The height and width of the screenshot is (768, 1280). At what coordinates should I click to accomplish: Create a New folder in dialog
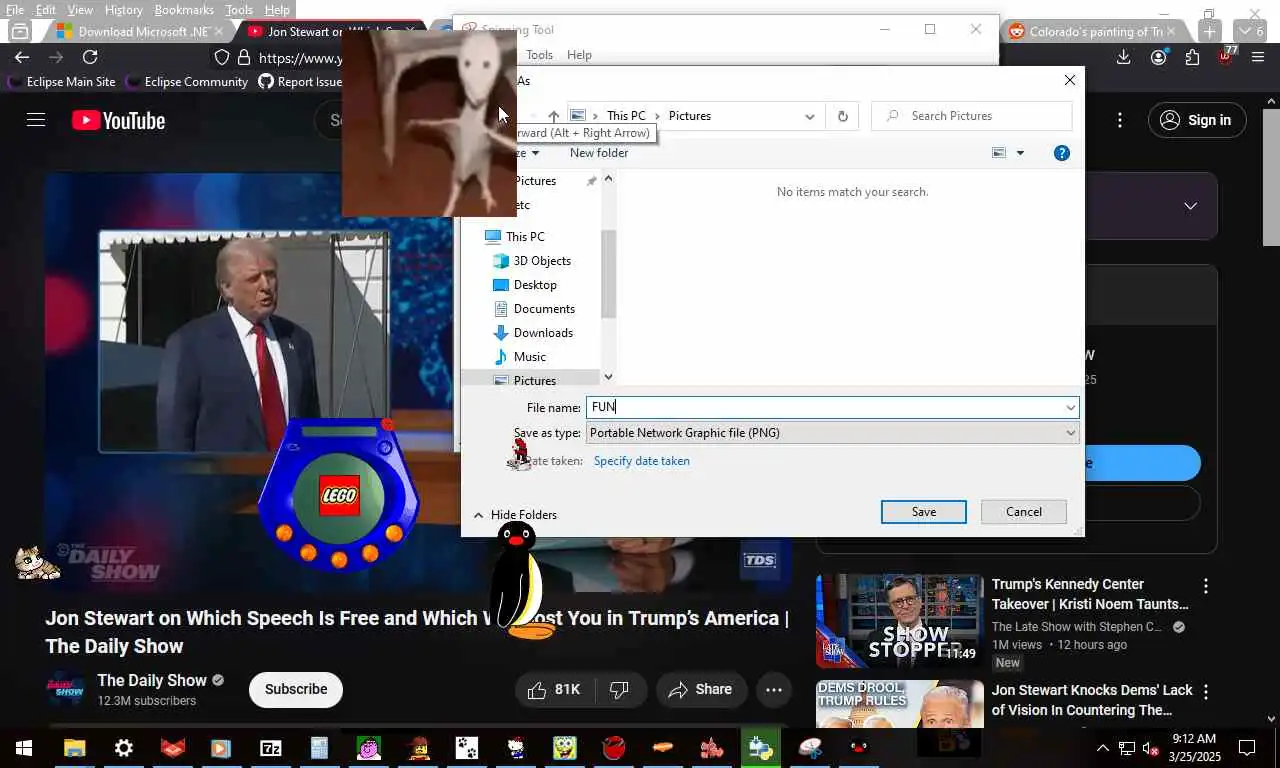[599, 153]
